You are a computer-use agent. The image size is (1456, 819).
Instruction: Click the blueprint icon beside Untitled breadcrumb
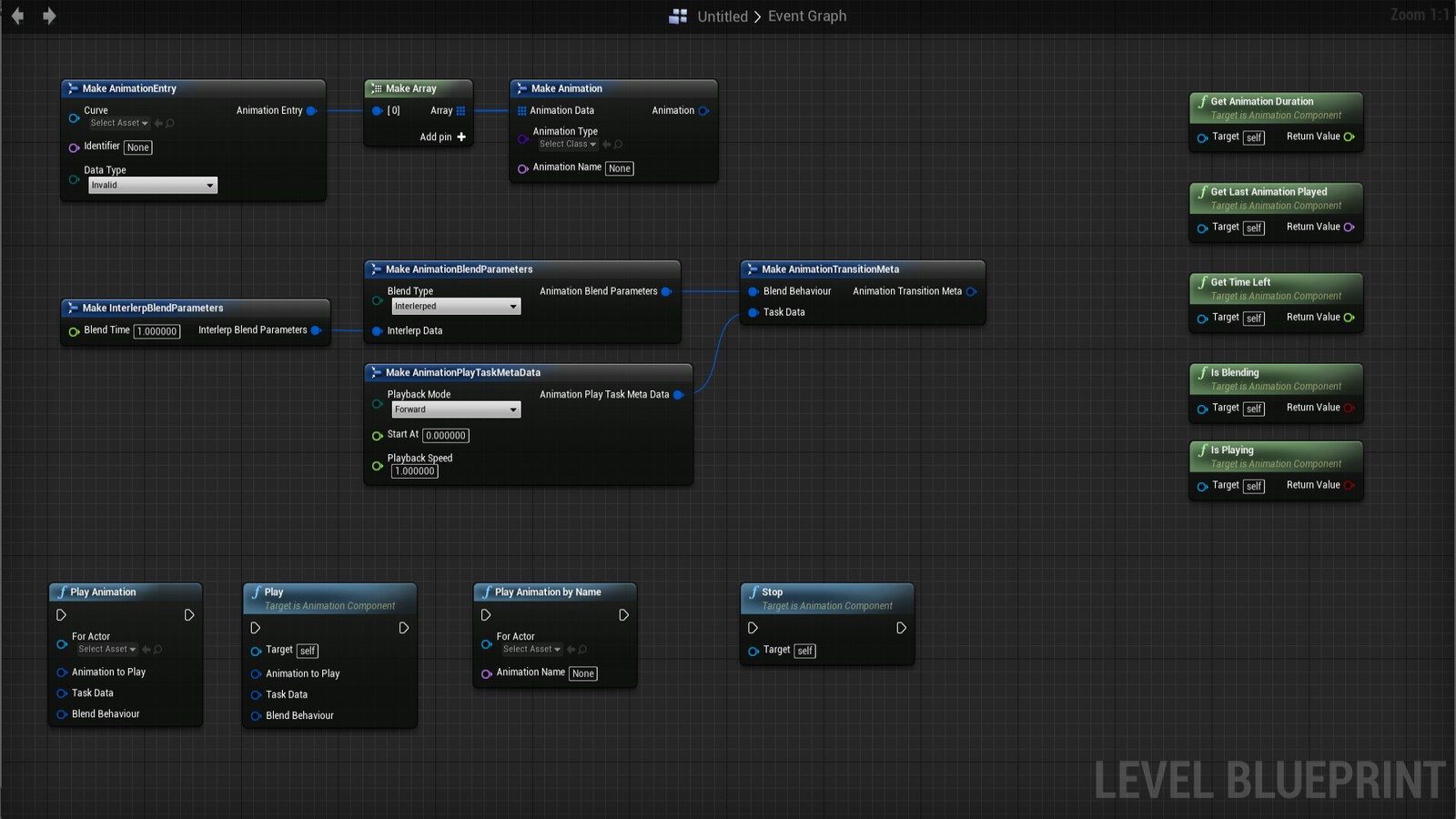(677, 15)
